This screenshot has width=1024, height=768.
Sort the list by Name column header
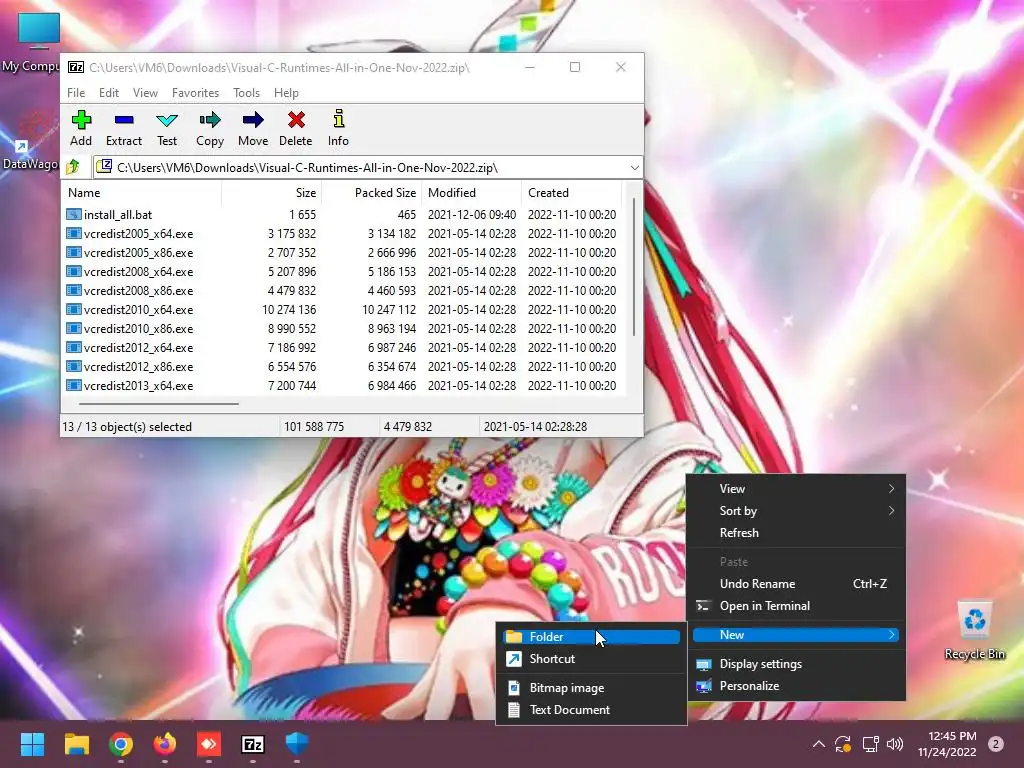click(142, 193)
